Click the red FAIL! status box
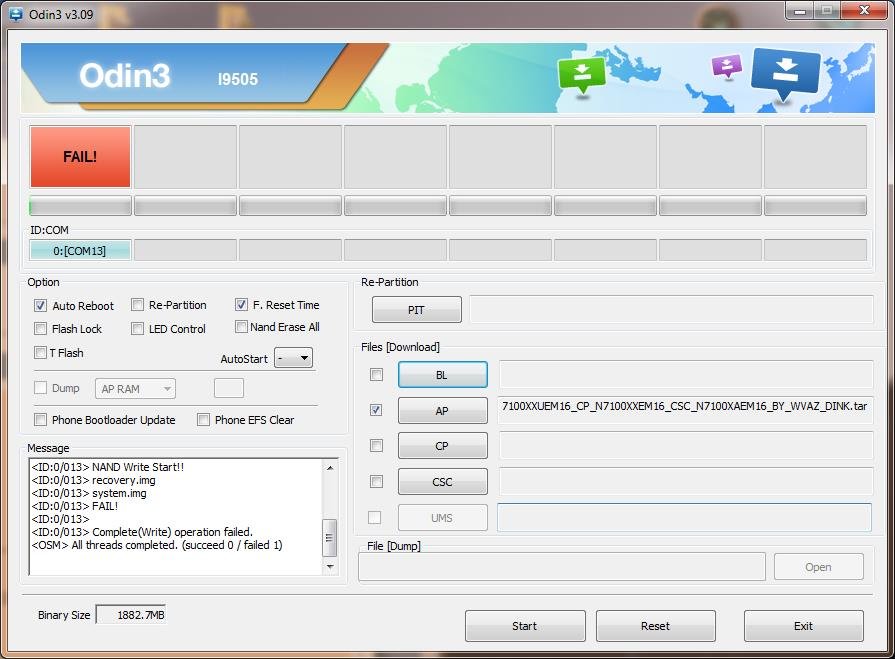The height and width of the screenshot is (659, 895). [80, 157]
